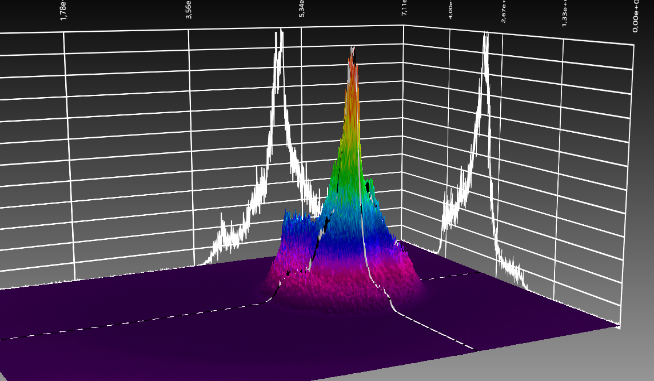This screenshot has height=381, width=654.
Task: Pick the 7,11e axis tick label
Action: click(x=404, y=8)
